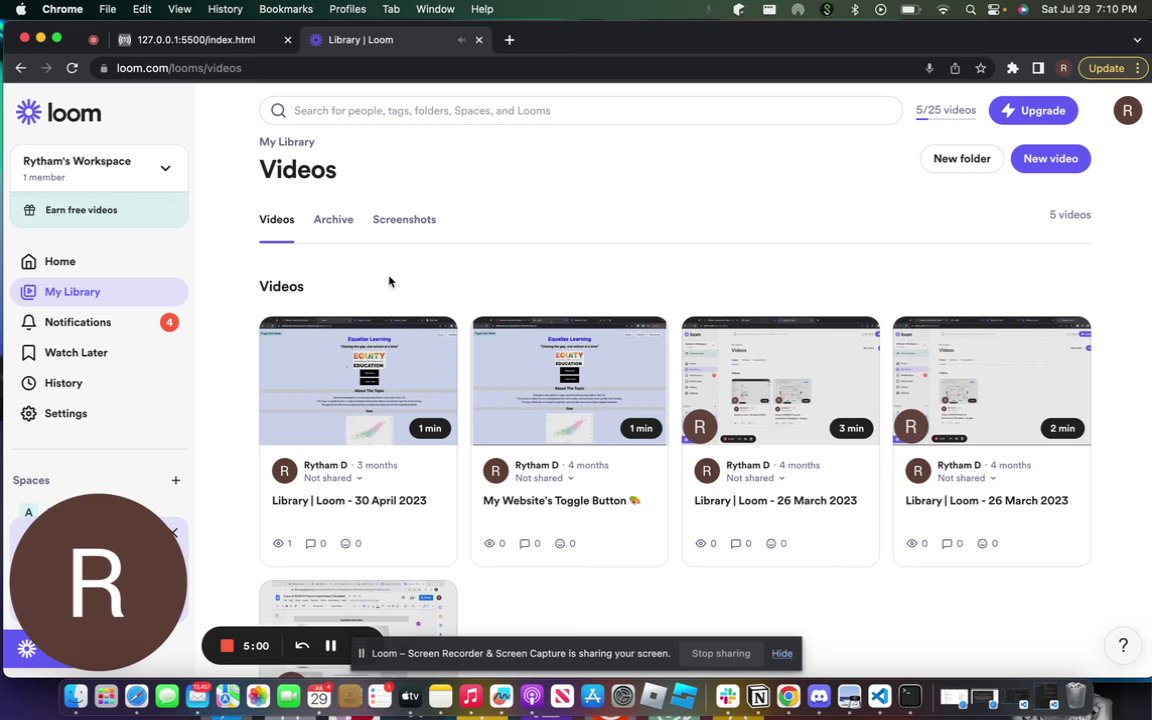Open My Website's Toggle Button video thumbnail

pyautogui.click(x=569, y=381)
